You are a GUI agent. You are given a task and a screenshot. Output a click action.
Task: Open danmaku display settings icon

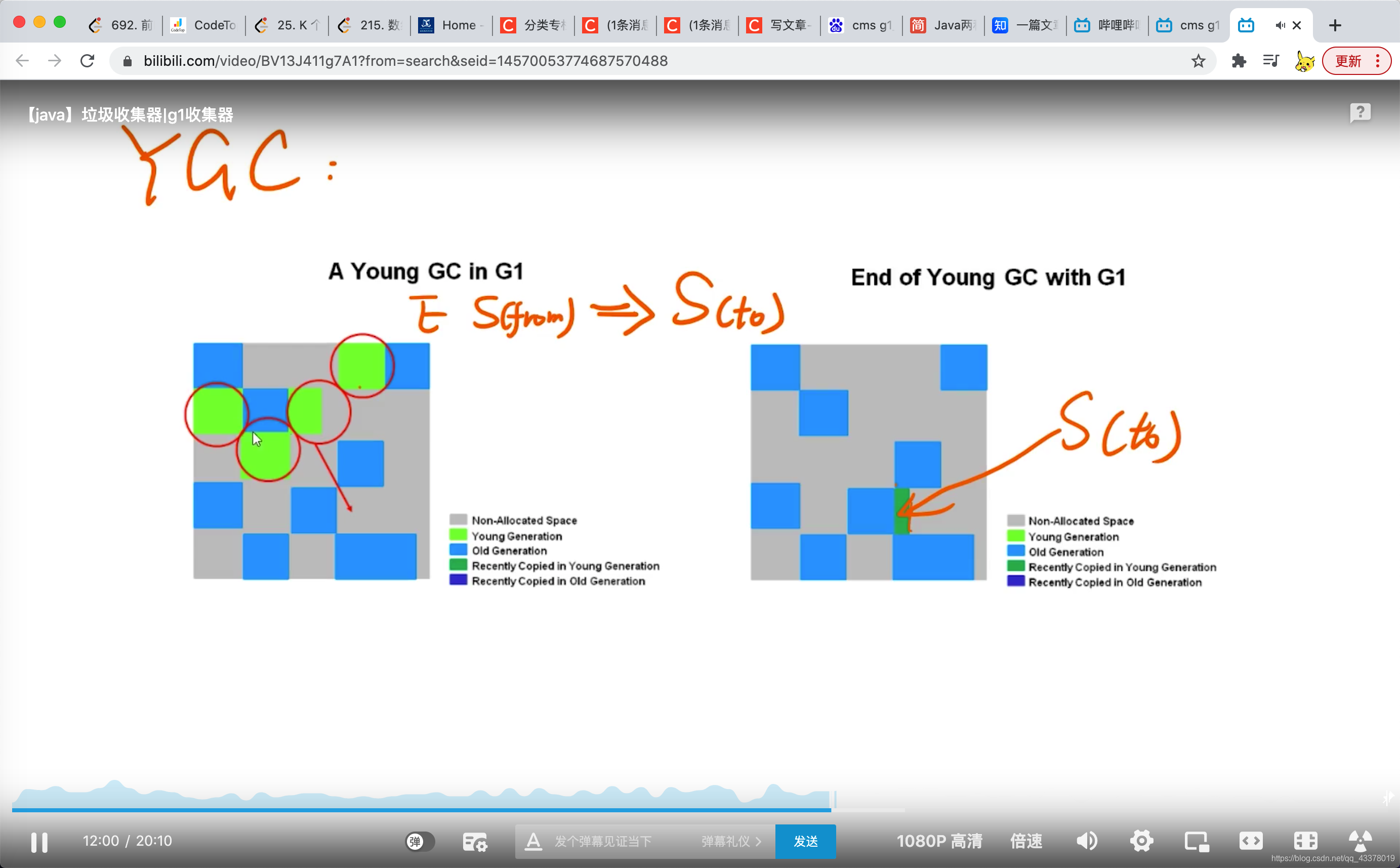click(474, 842)
